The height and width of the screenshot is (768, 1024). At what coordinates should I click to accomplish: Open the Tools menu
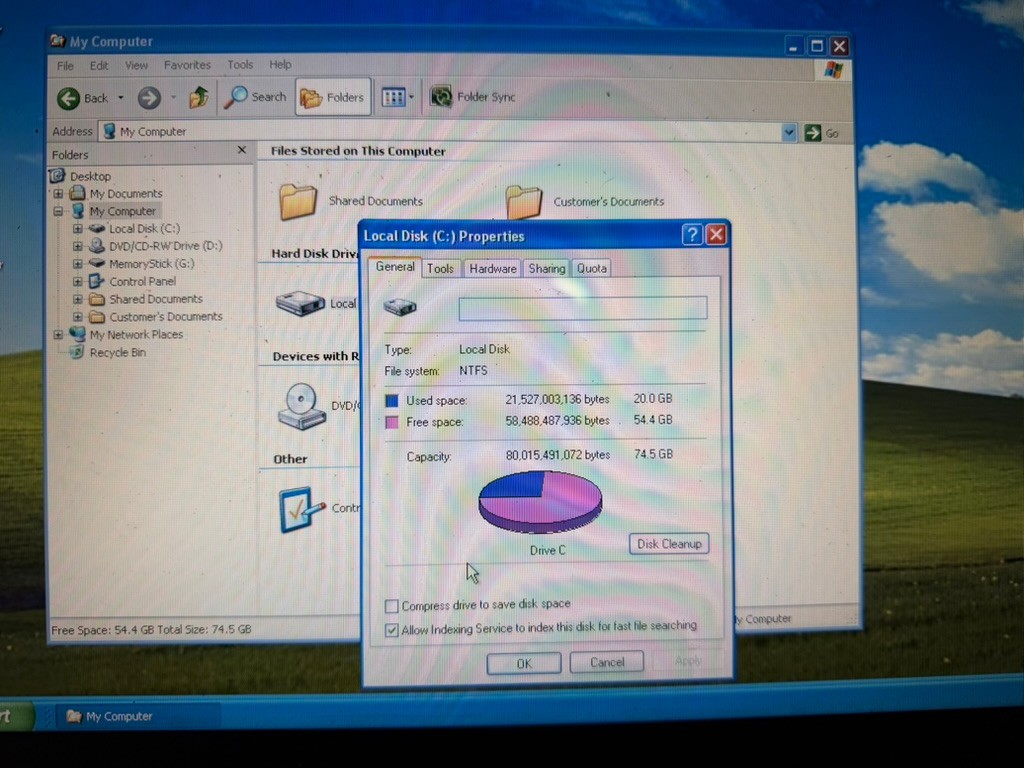[240, 65]
